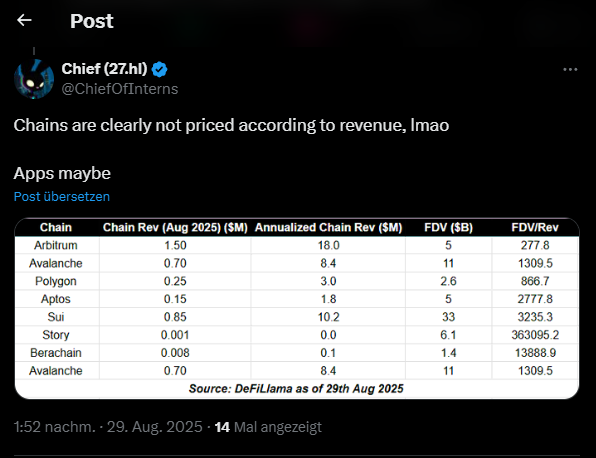The height and width of the screenshot is (458, 596).
Task: Click the Arbitrum row in the table image
Action: (x=297, y=245)
